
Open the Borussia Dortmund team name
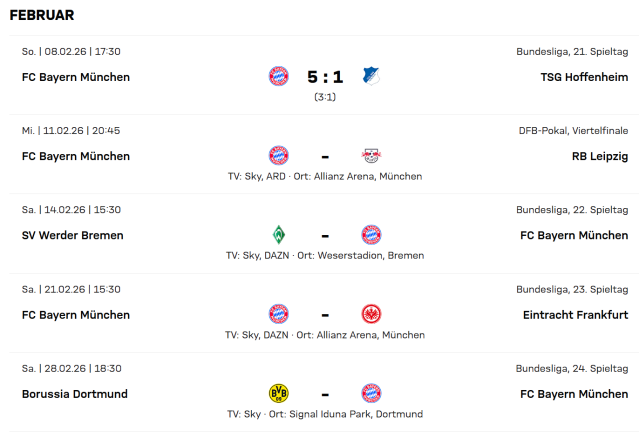pyautogui.click(x=75, y=394)
